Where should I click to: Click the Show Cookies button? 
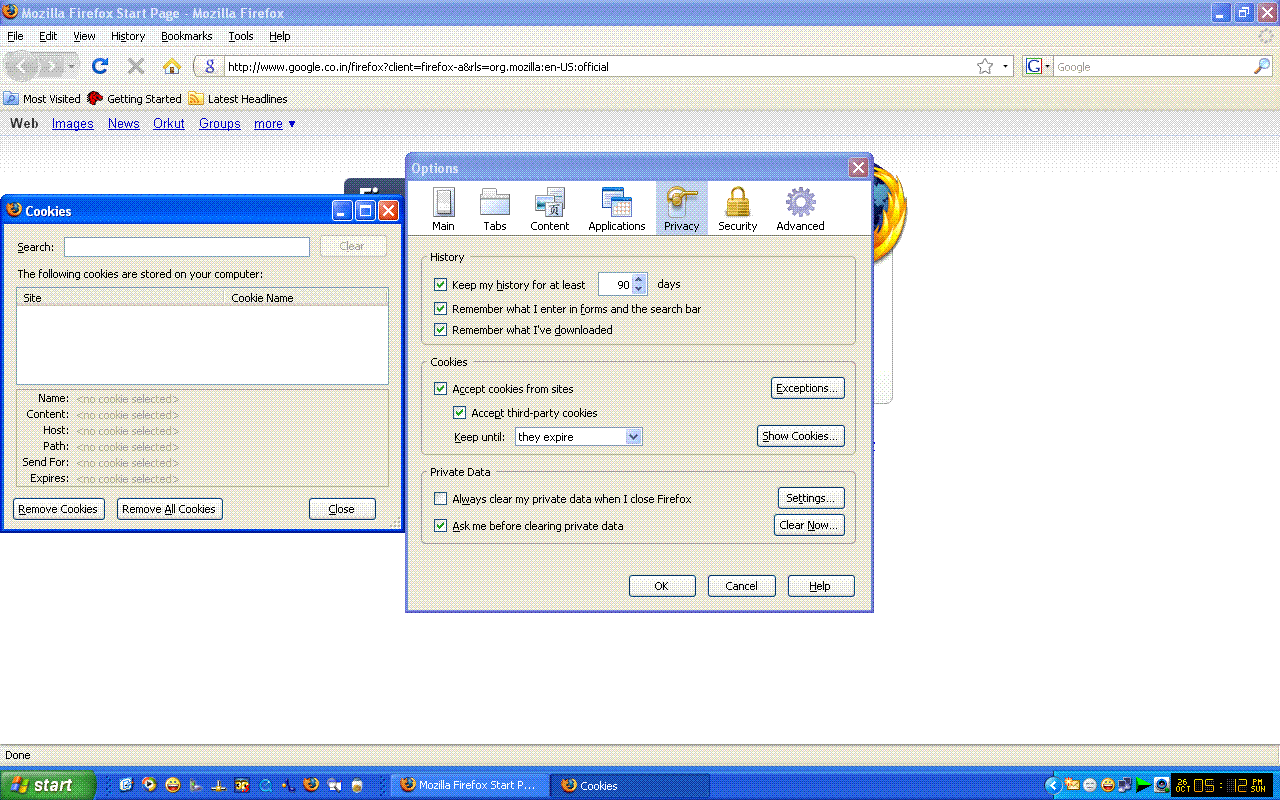point(801,436)
